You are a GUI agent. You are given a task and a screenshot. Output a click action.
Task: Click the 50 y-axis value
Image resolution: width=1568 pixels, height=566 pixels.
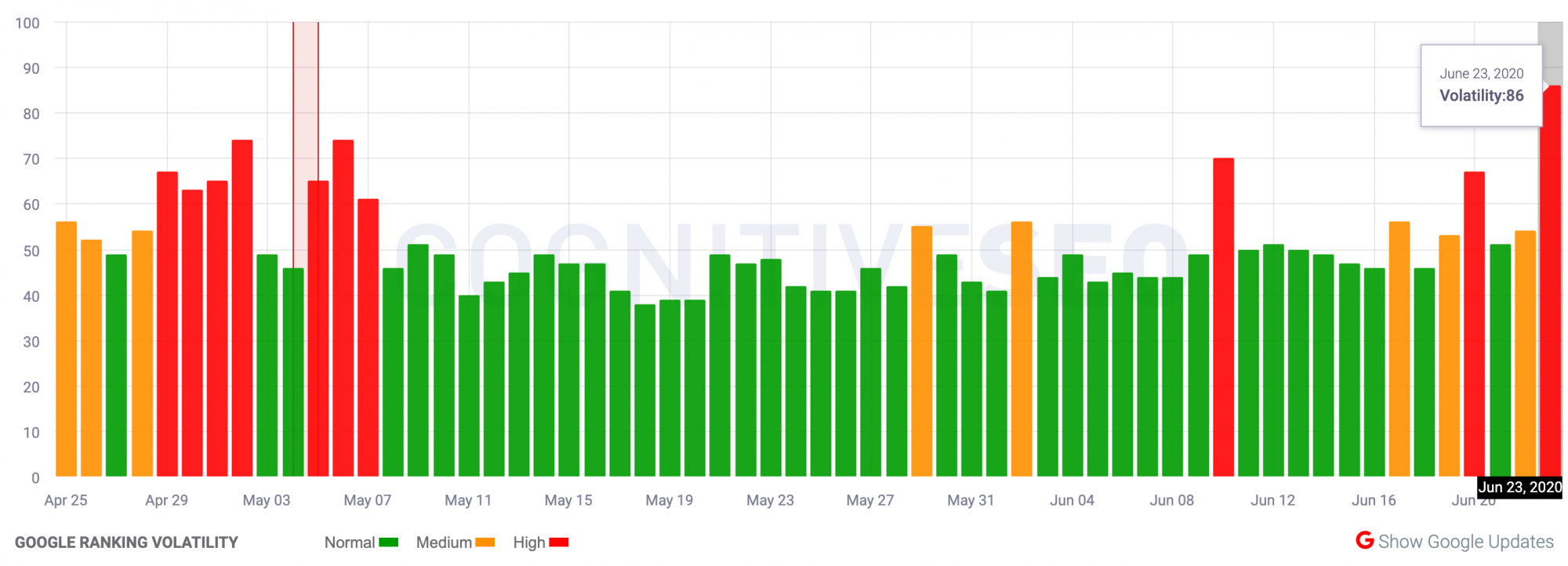coord(31,251)
